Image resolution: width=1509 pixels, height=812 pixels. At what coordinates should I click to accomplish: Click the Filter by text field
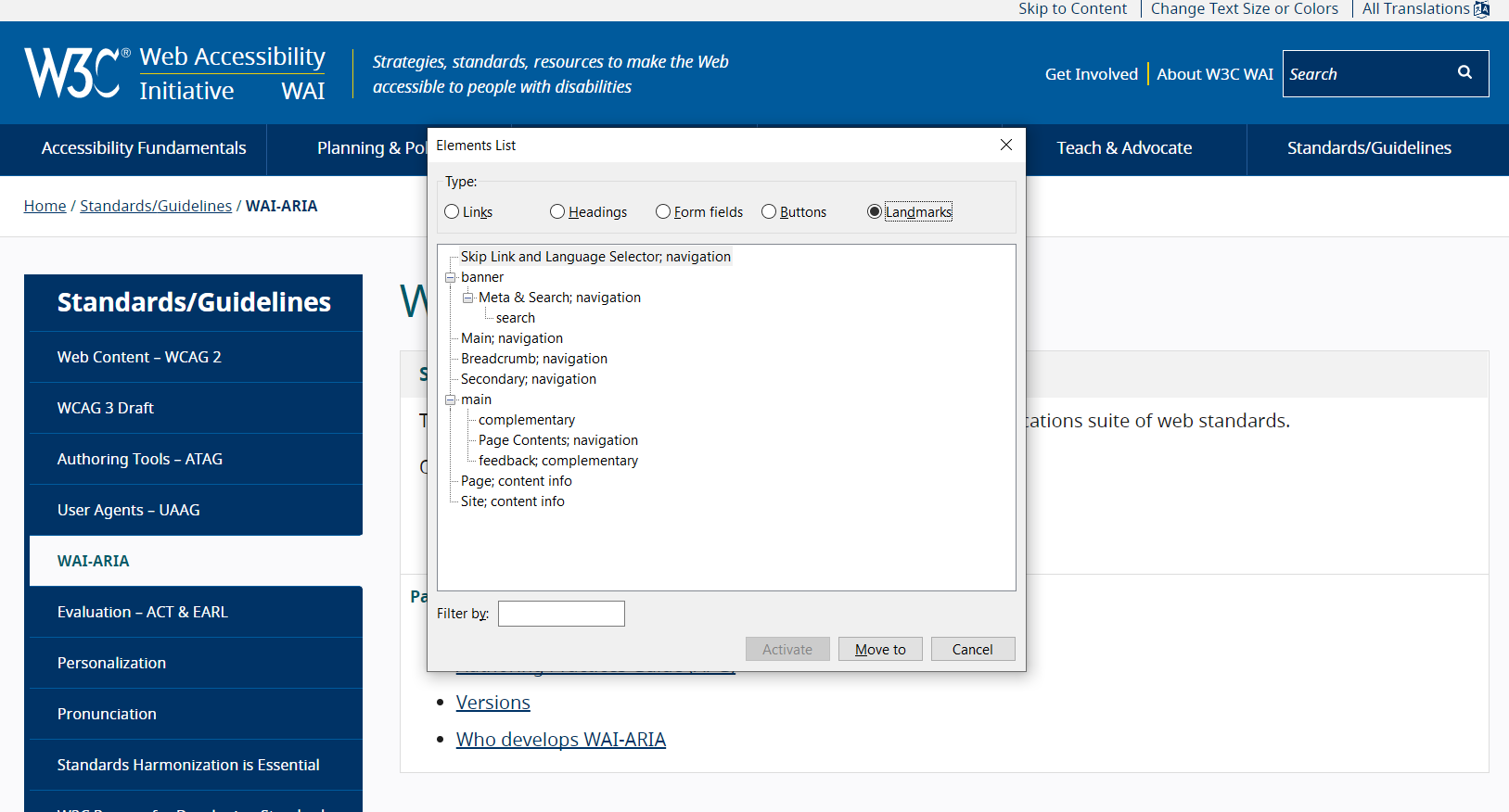[561, 614]
